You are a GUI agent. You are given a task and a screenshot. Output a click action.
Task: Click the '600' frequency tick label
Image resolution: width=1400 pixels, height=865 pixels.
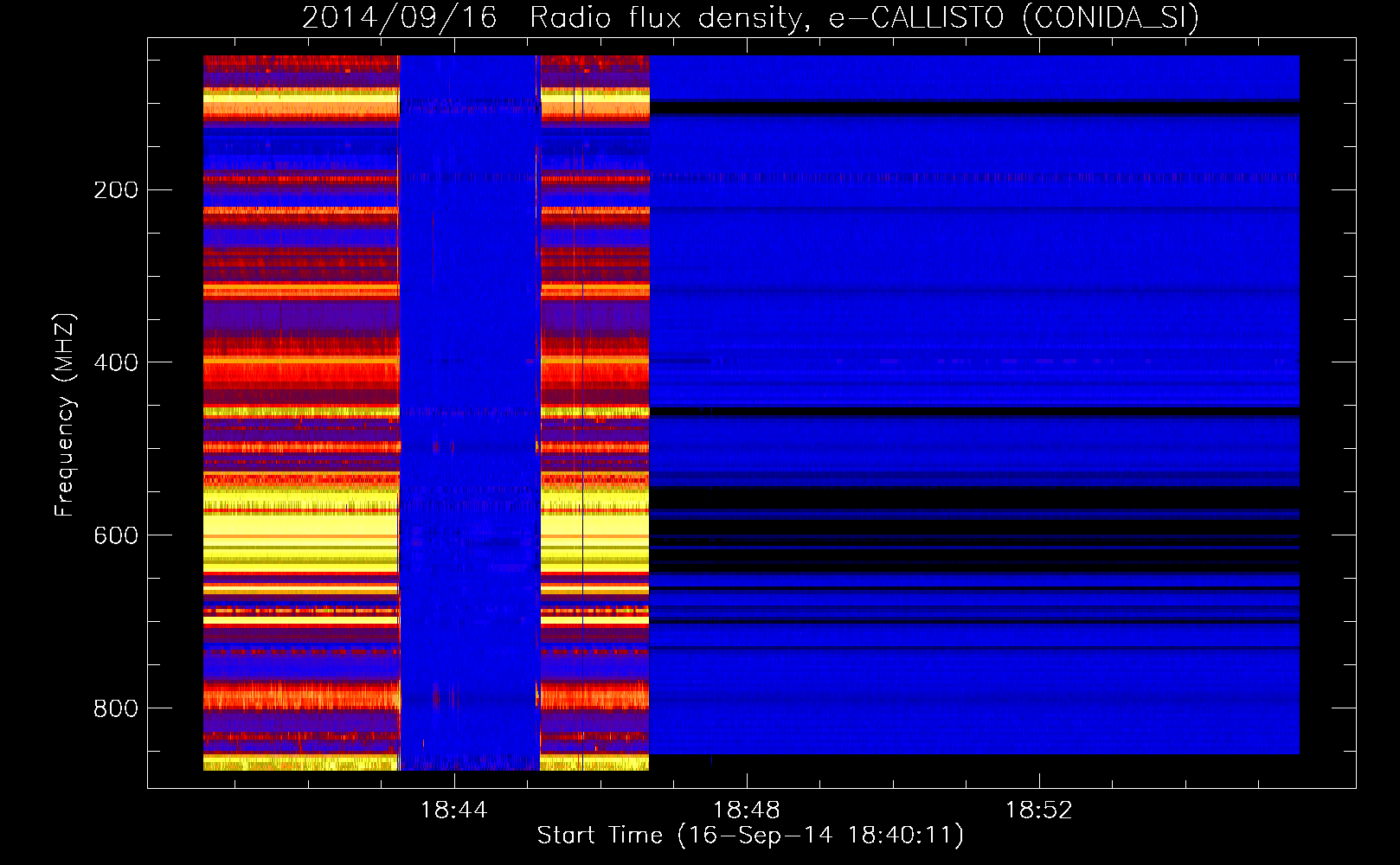coord(116,535)
